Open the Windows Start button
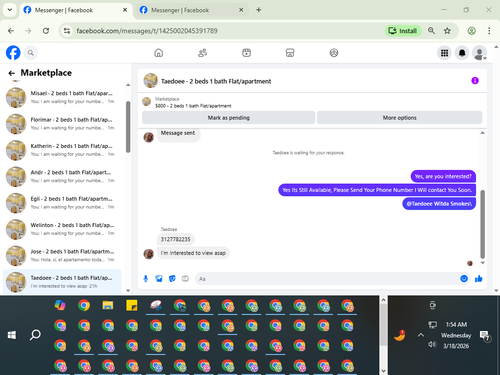Screen dimensions: 500x375 coord(12,335)
